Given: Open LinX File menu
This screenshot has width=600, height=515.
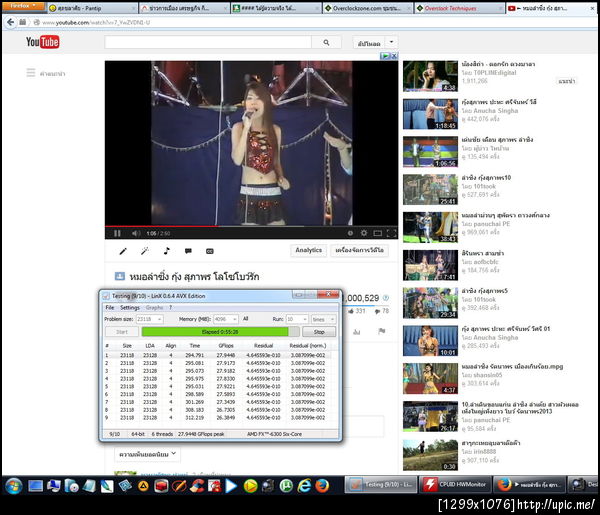Looking at the screenshot, I should coord(110,308).
